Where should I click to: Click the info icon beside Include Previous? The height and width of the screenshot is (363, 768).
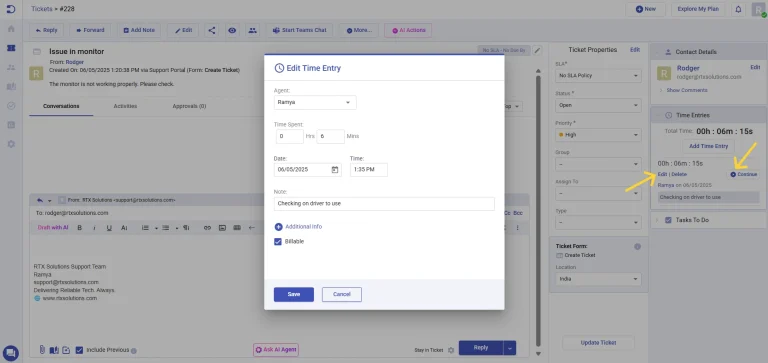[x=134, y=351]
